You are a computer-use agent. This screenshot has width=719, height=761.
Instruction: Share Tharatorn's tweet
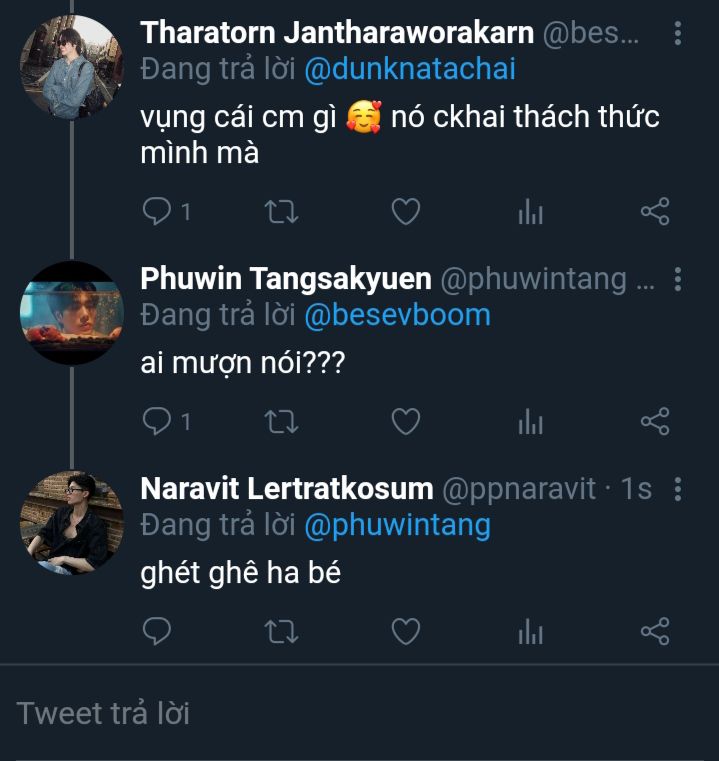point(654,212)
